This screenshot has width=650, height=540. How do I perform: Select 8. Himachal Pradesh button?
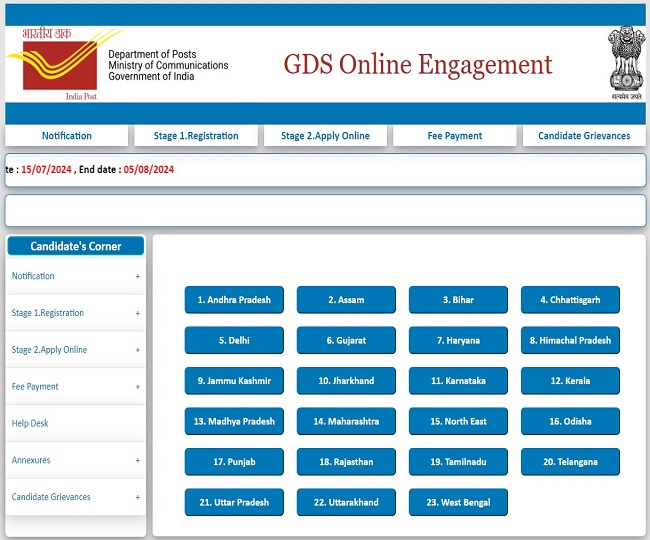570,340
